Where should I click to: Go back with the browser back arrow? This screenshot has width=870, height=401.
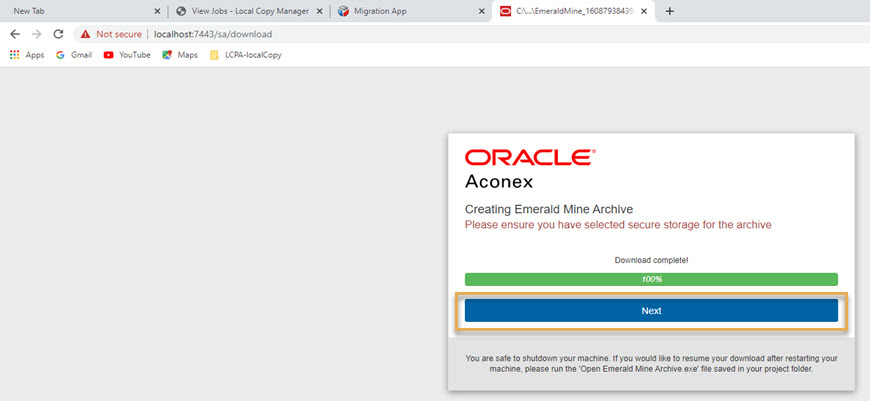point(15,34)
